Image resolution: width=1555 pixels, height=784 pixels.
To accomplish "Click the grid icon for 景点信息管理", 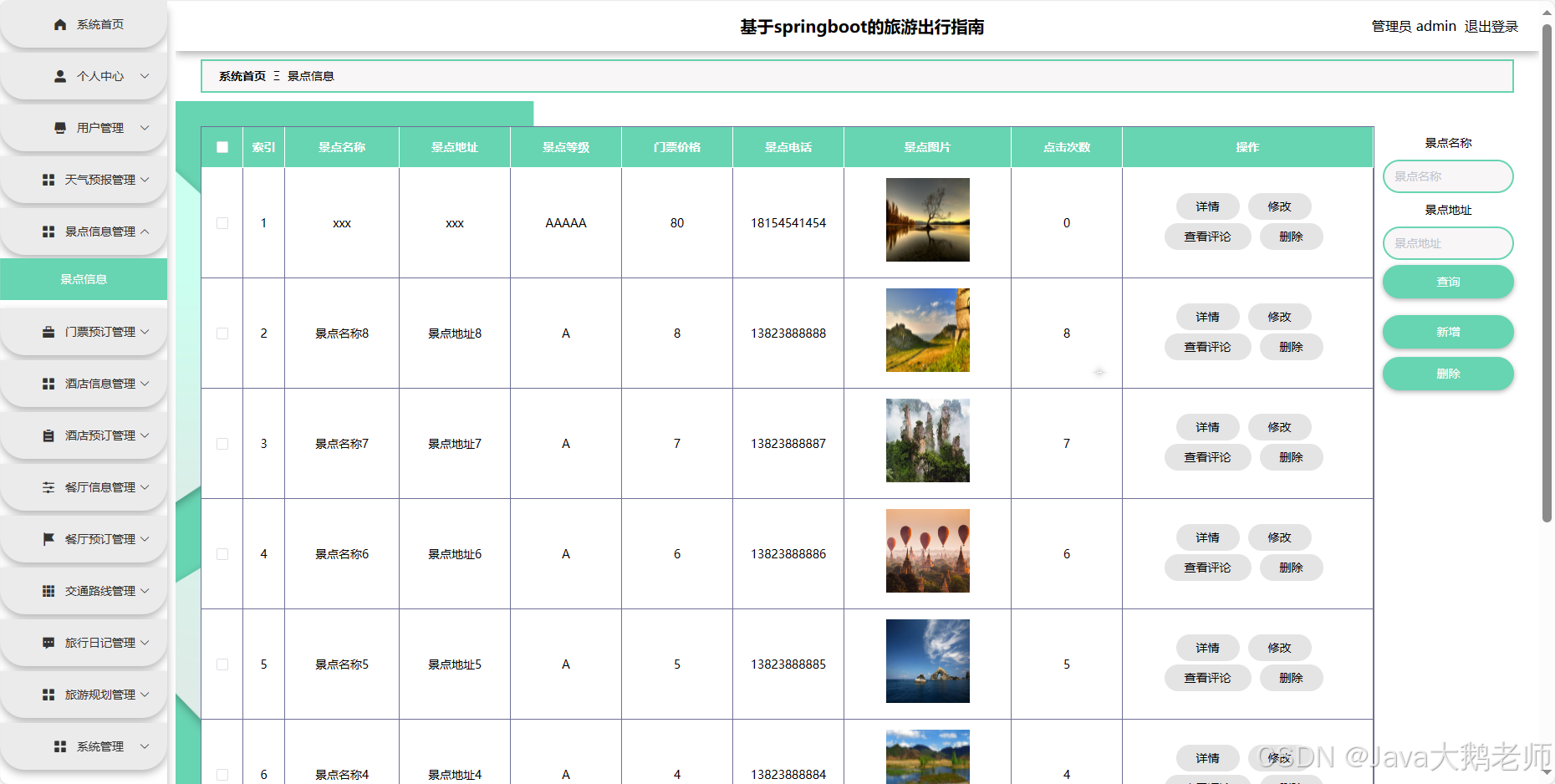I will coord(48,232).
